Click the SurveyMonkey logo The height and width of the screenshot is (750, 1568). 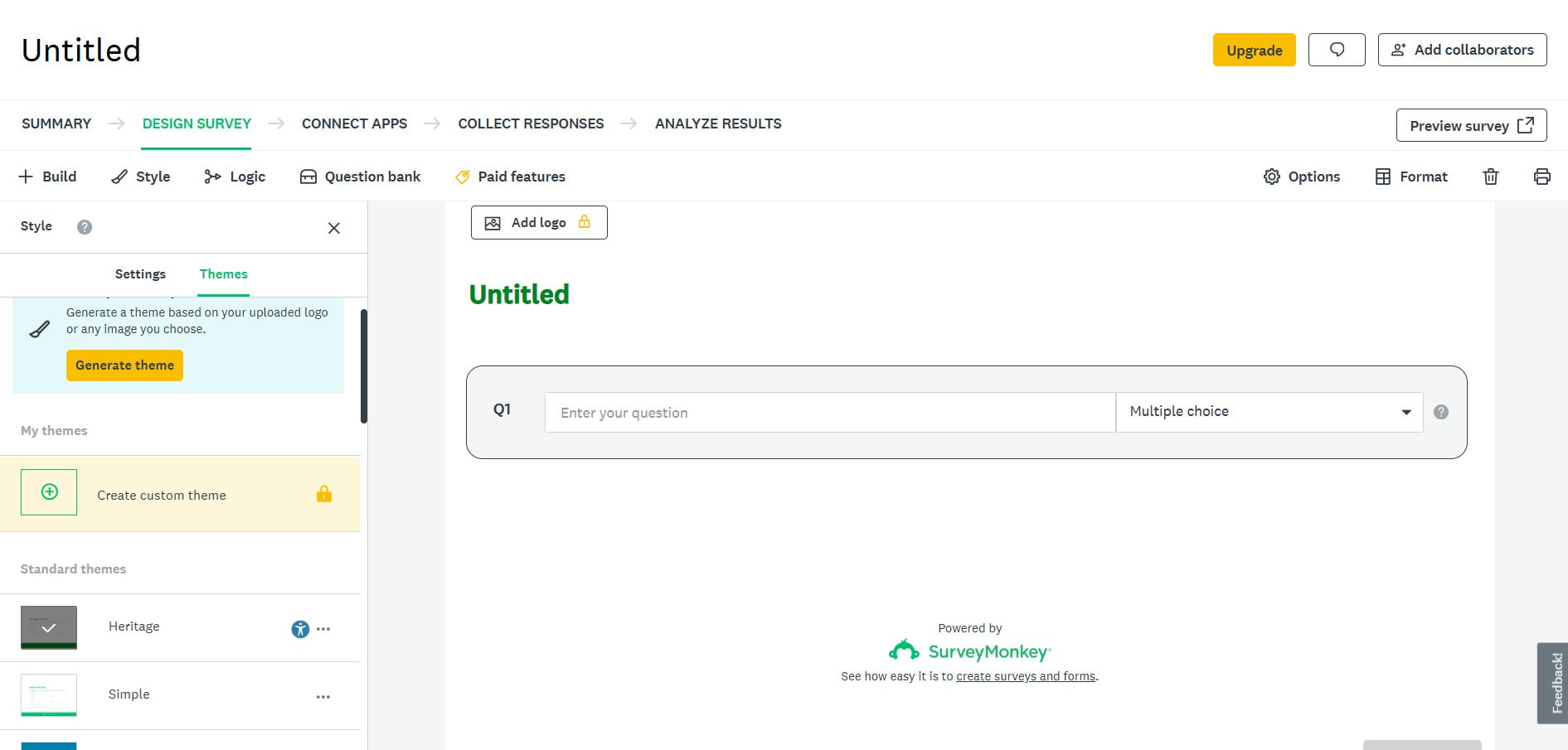pos(969,651)
